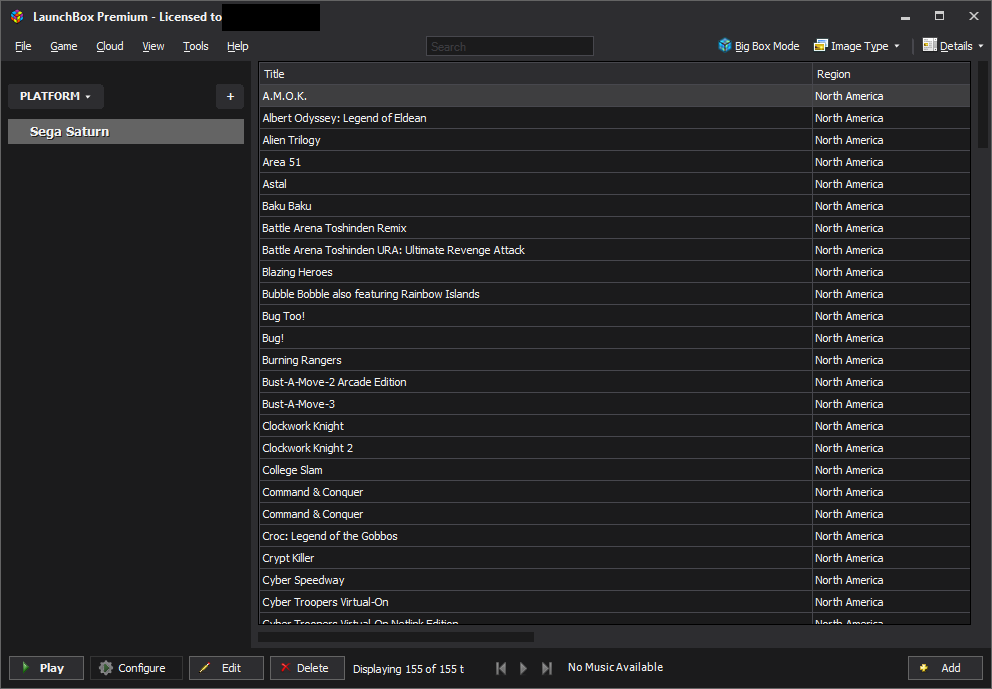Skip to next music track
Viewport: 992px width, 689px height.
[x=547, y=668]
